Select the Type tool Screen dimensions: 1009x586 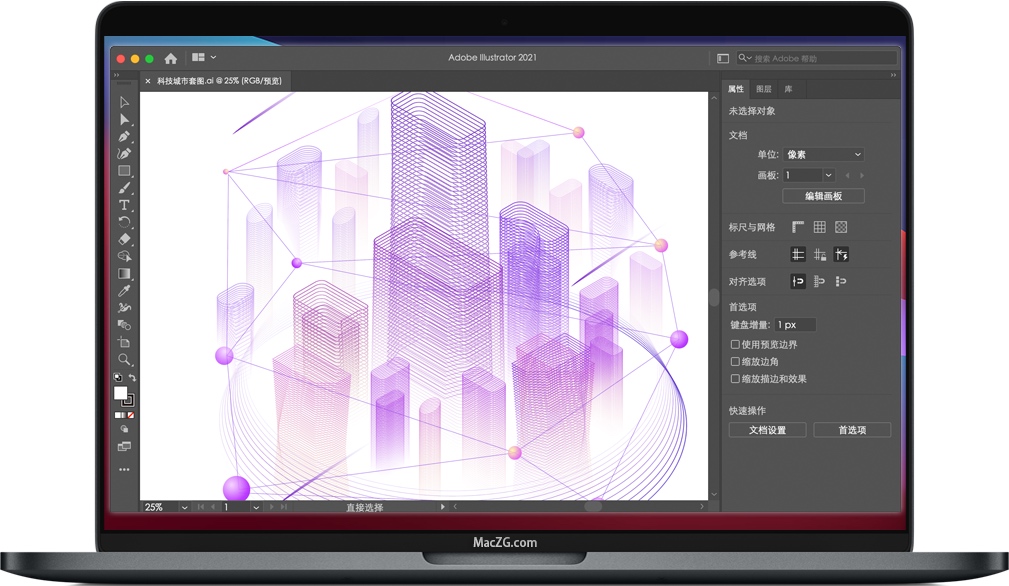click(124, 204)
